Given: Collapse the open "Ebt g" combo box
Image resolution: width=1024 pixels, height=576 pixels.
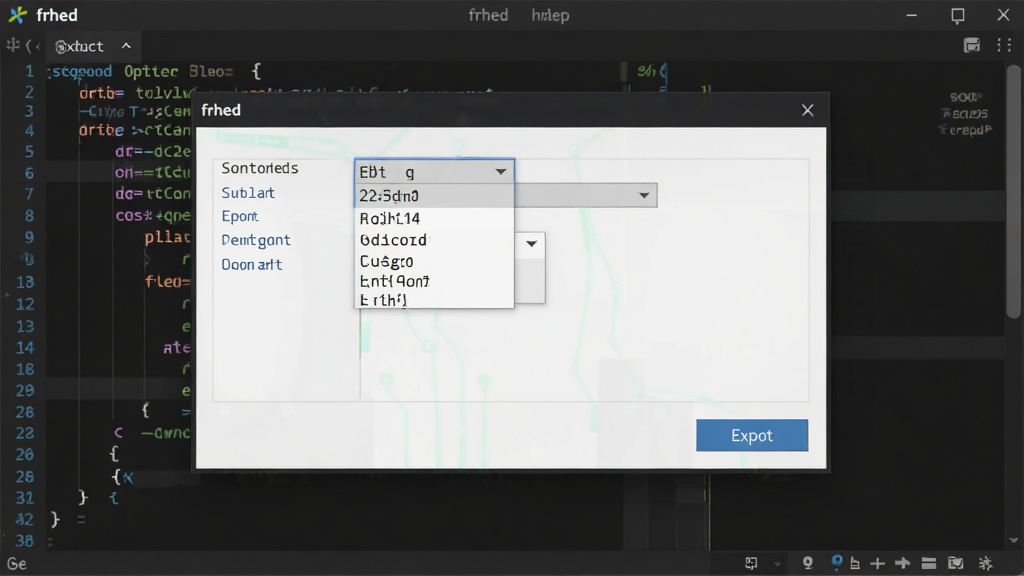Looking at the screenshot, I should pos(500,172).
